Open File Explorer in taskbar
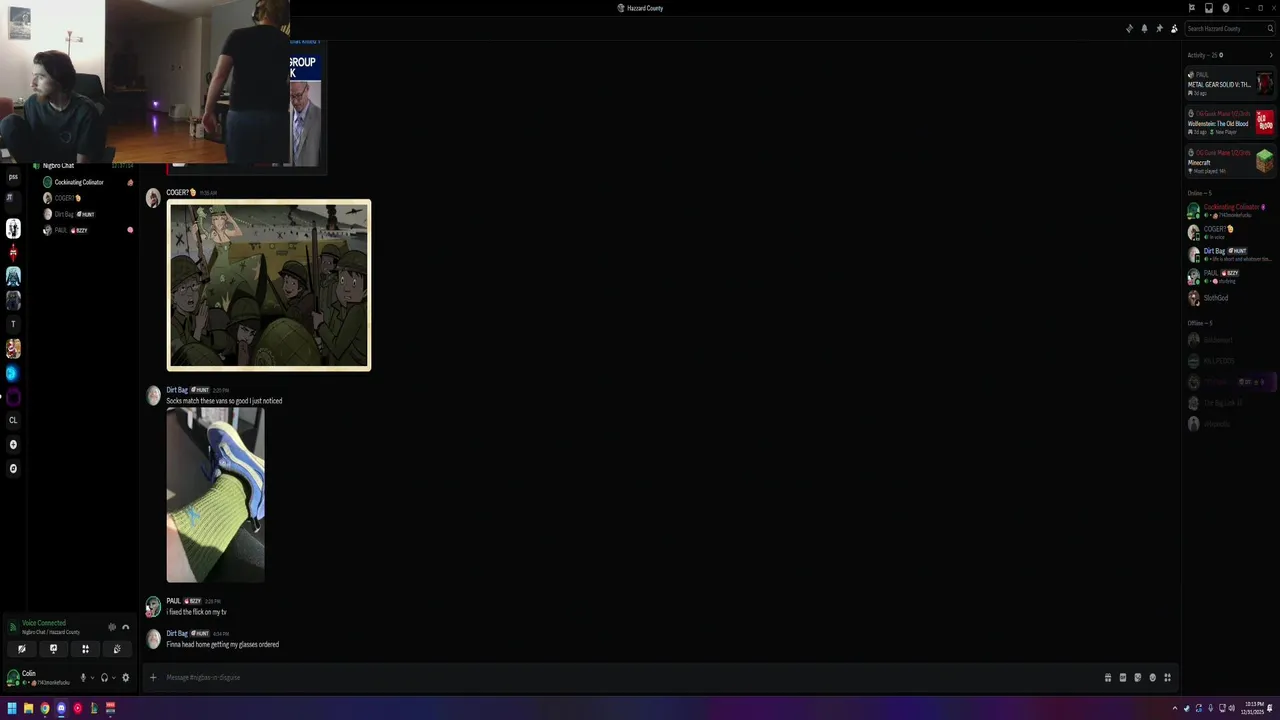Screen dimensions: 1280x720 pyautogui.click(x=28, y=709)
